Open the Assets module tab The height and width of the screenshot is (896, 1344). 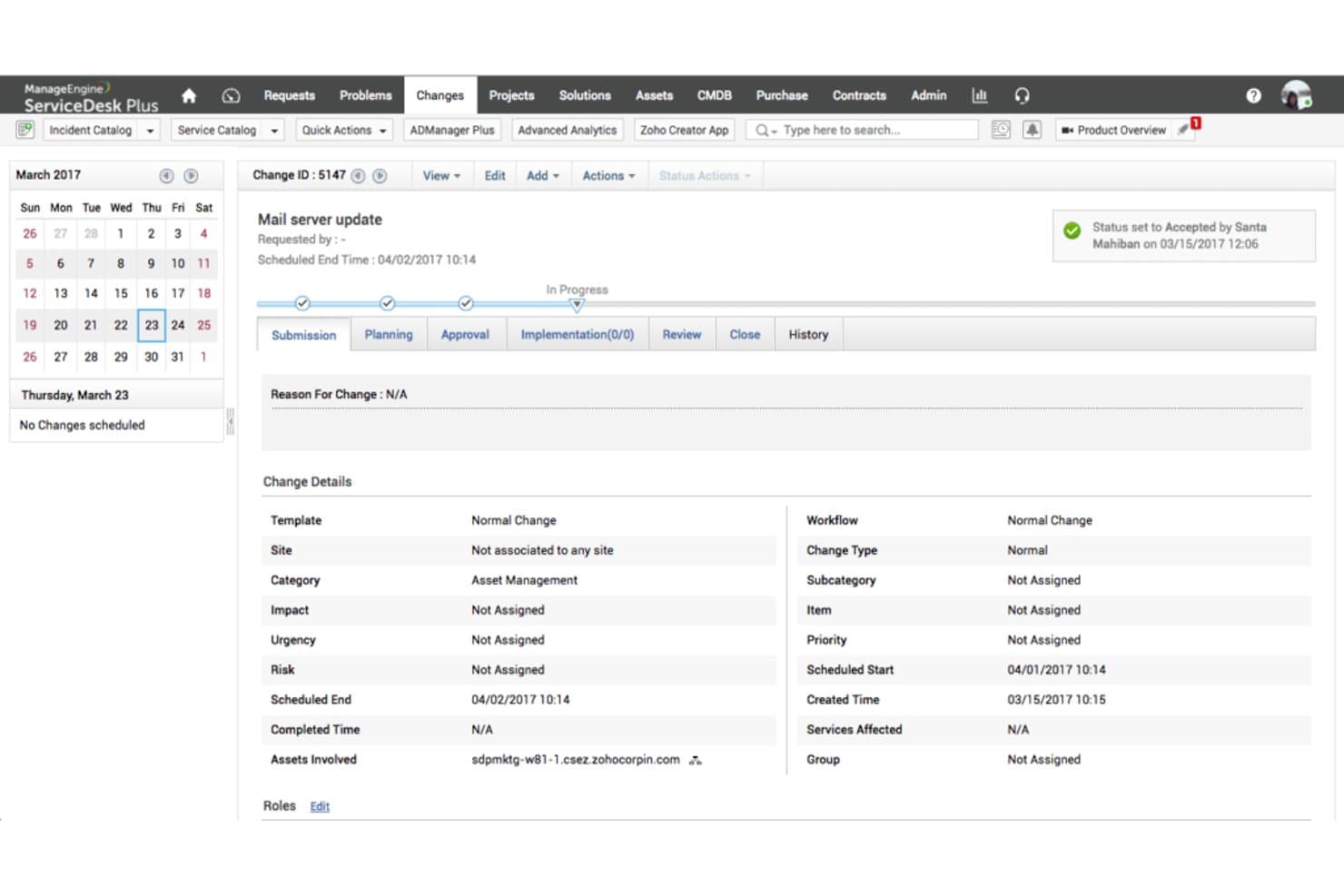[x=654, y=95]
